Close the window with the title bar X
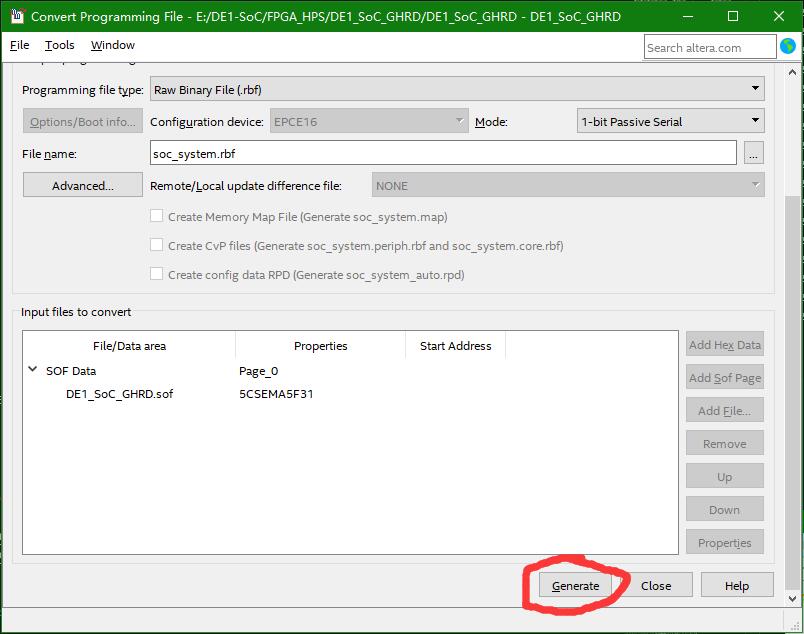The image size is (804, 634). [779, 16]
